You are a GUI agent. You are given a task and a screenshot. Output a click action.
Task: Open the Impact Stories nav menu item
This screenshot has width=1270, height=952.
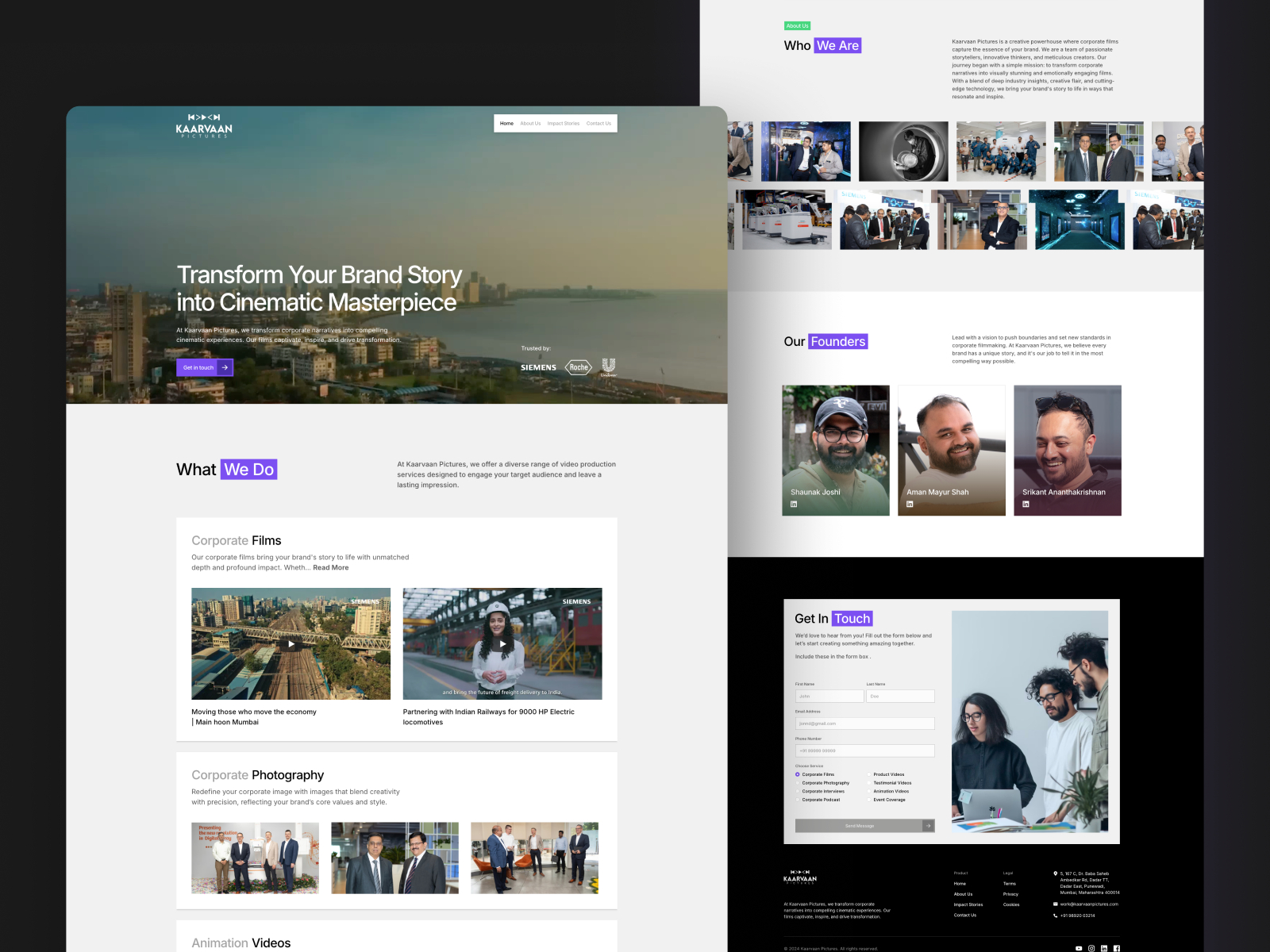click(x=564, y=124)
